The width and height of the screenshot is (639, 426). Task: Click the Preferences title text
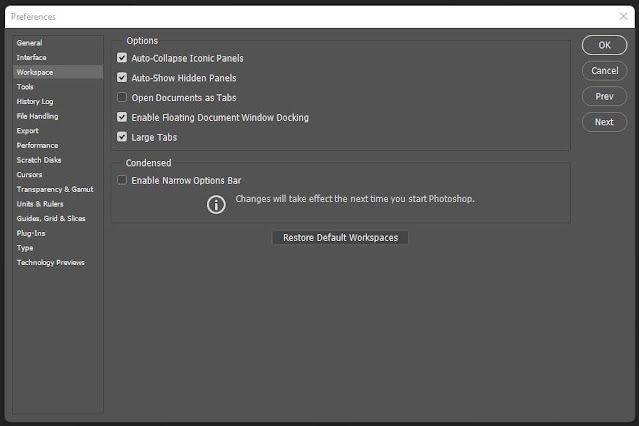pos(33,17)
